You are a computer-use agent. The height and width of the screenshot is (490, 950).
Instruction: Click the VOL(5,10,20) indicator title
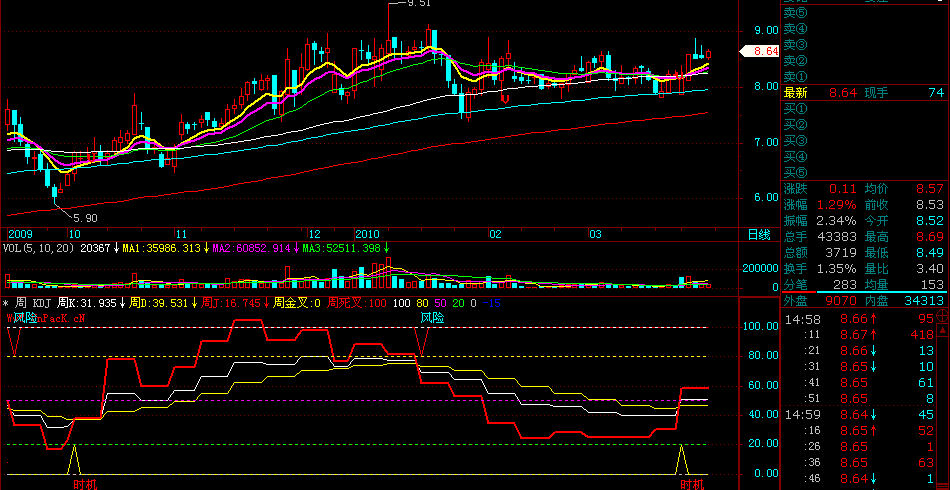point(41,248)
